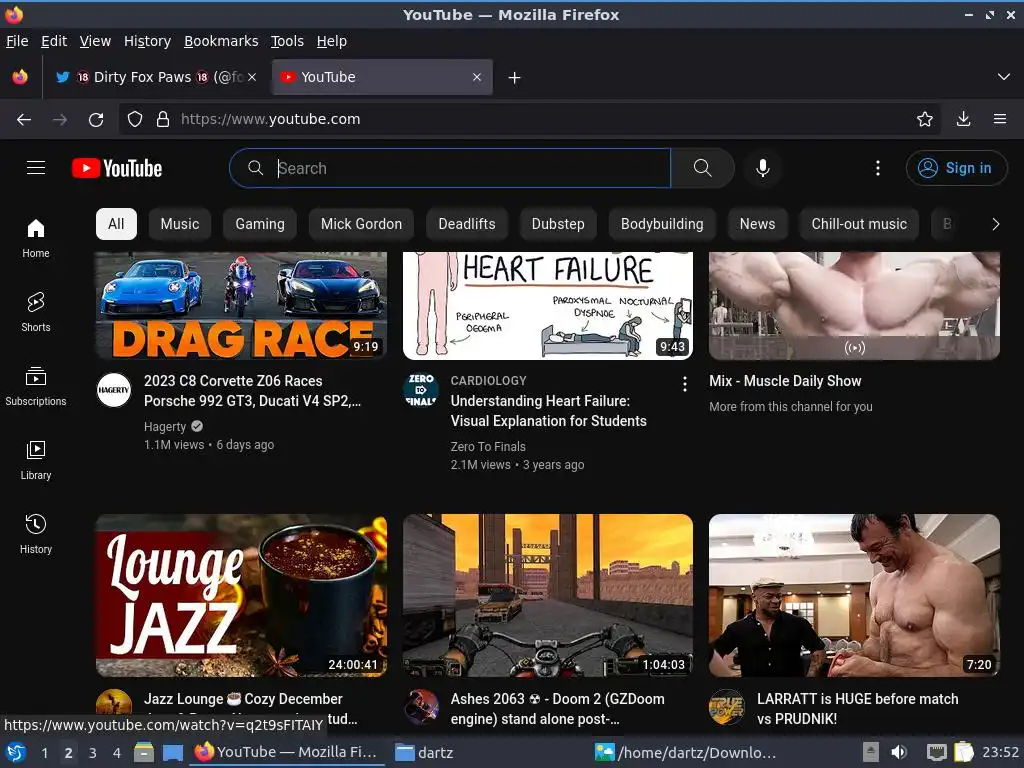This screenshot has height=768, width=1024.
Task: Click the taskbar volume speaker icon
Action: pos(899,752)
